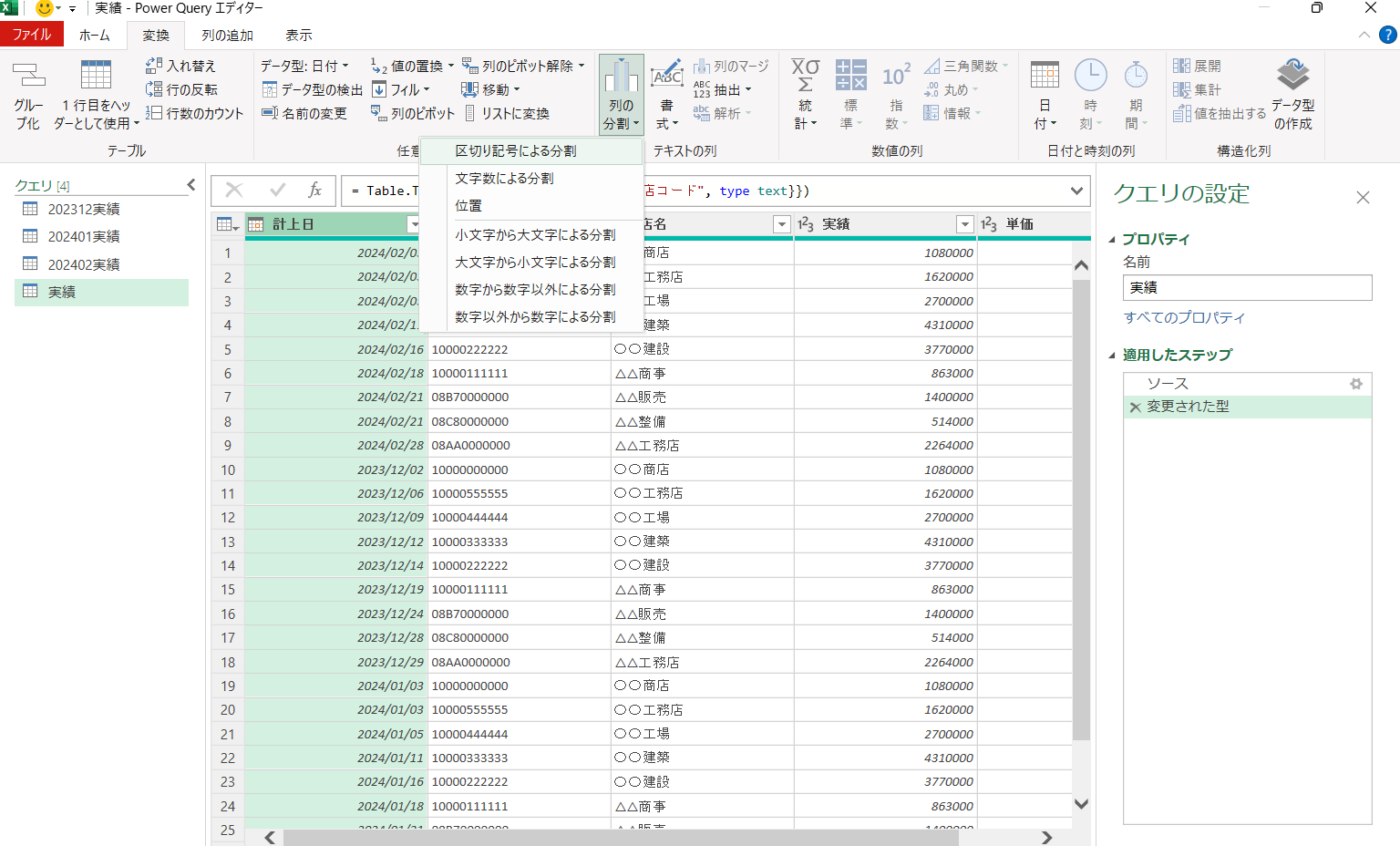Viewport: 1400px width, 846px height.
Task: Open すべてのプロパティ link
Action: (x=1184, y=317)
